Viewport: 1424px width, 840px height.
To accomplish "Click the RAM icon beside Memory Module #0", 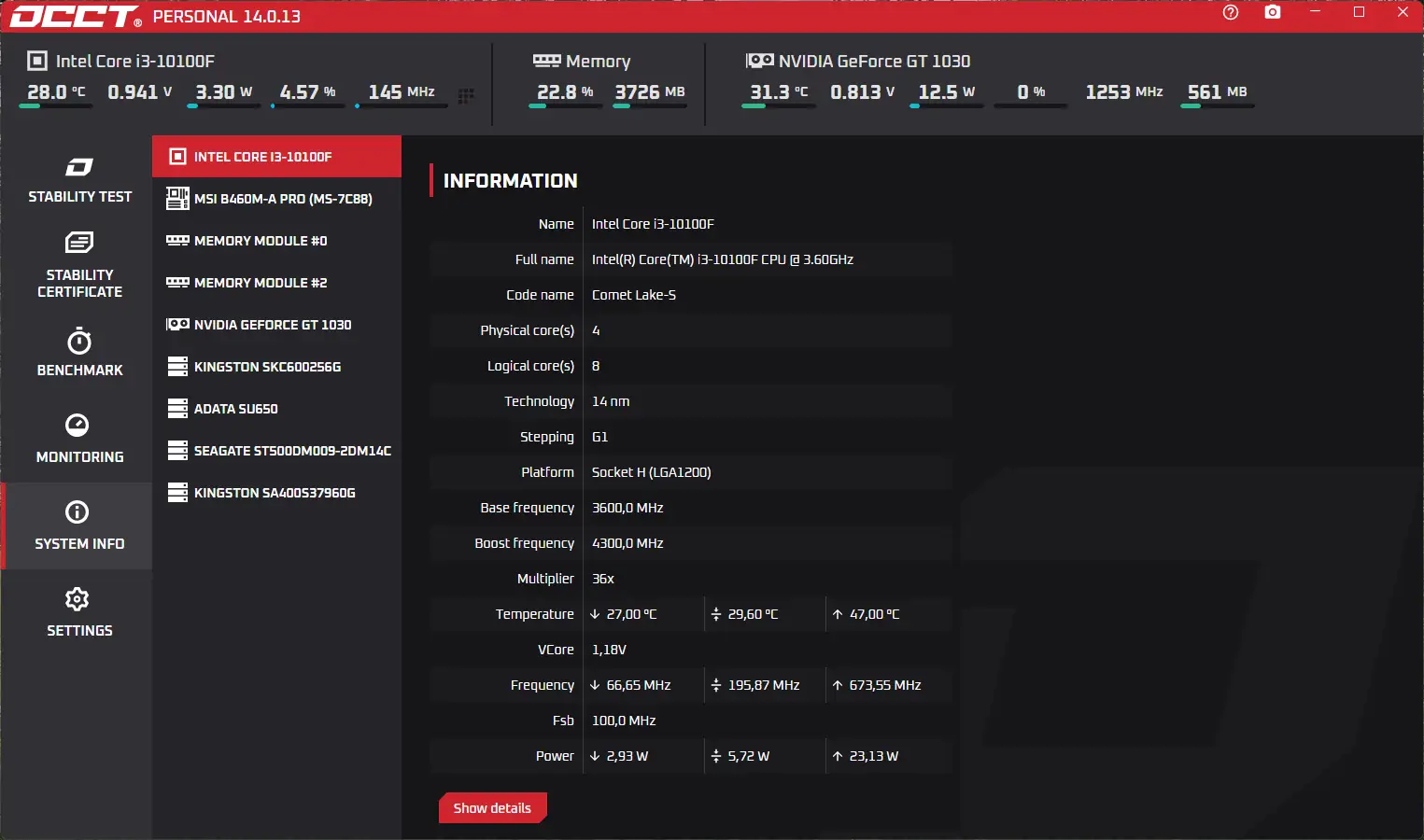I will click(177, 241).
